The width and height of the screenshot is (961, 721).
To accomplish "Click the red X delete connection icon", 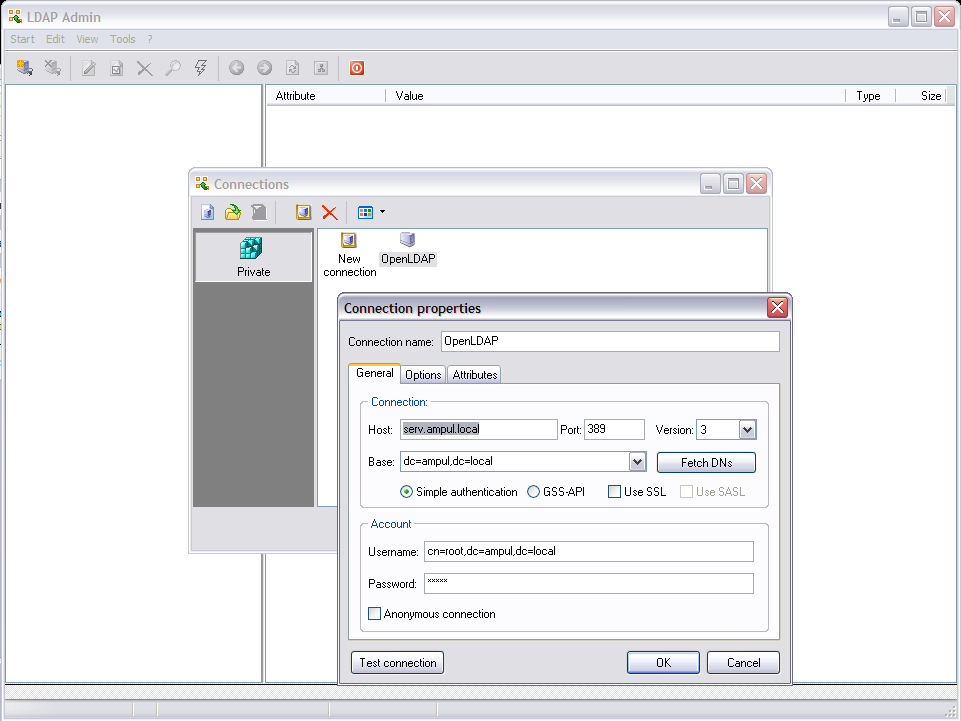I will click(329, 212).
